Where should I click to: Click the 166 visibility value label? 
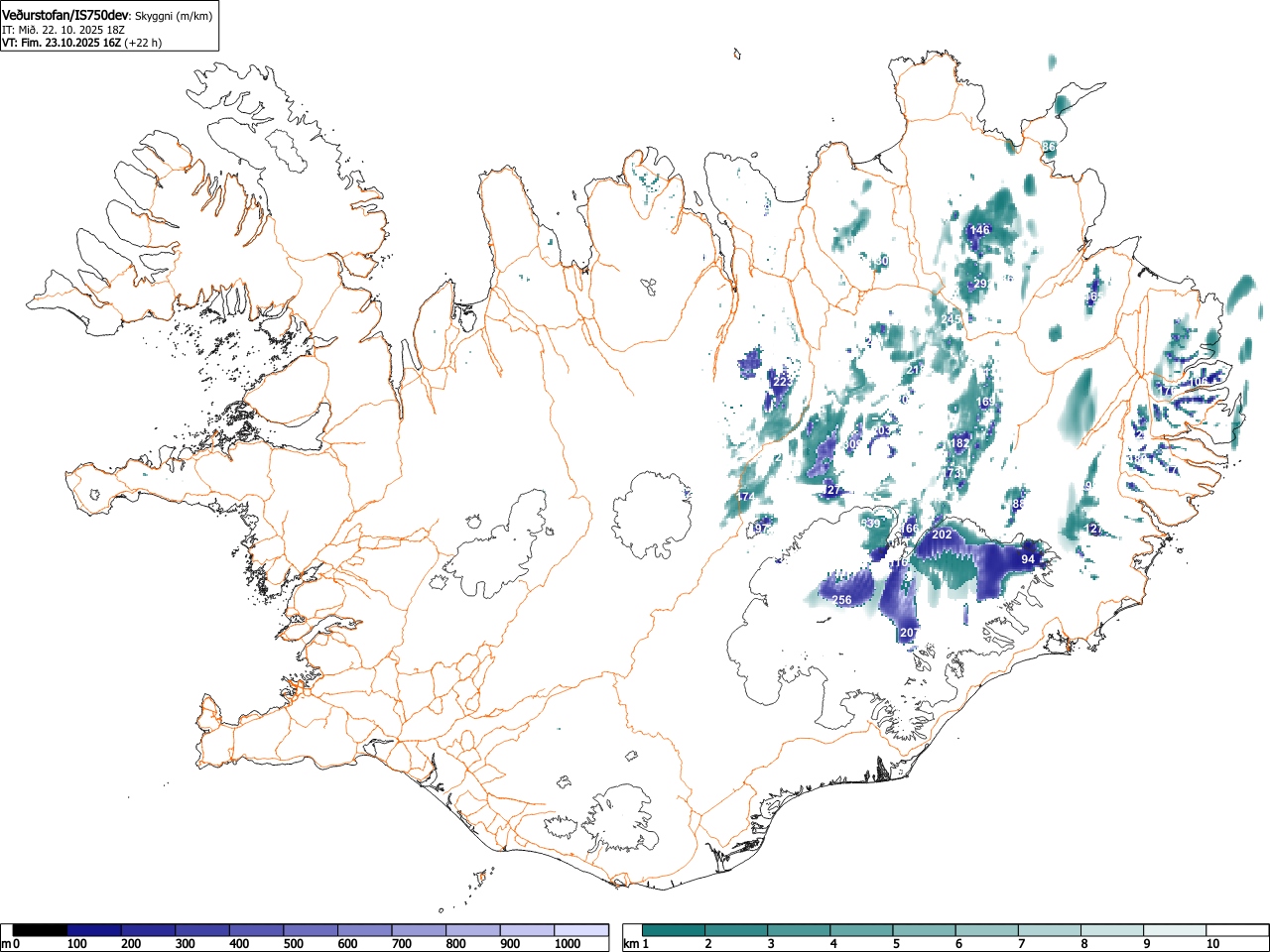pyautogui.click(x=911, y=529)
